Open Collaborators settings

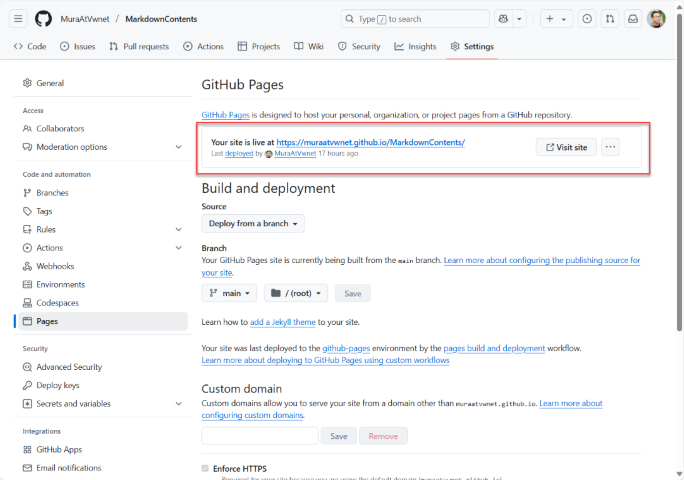103,129
